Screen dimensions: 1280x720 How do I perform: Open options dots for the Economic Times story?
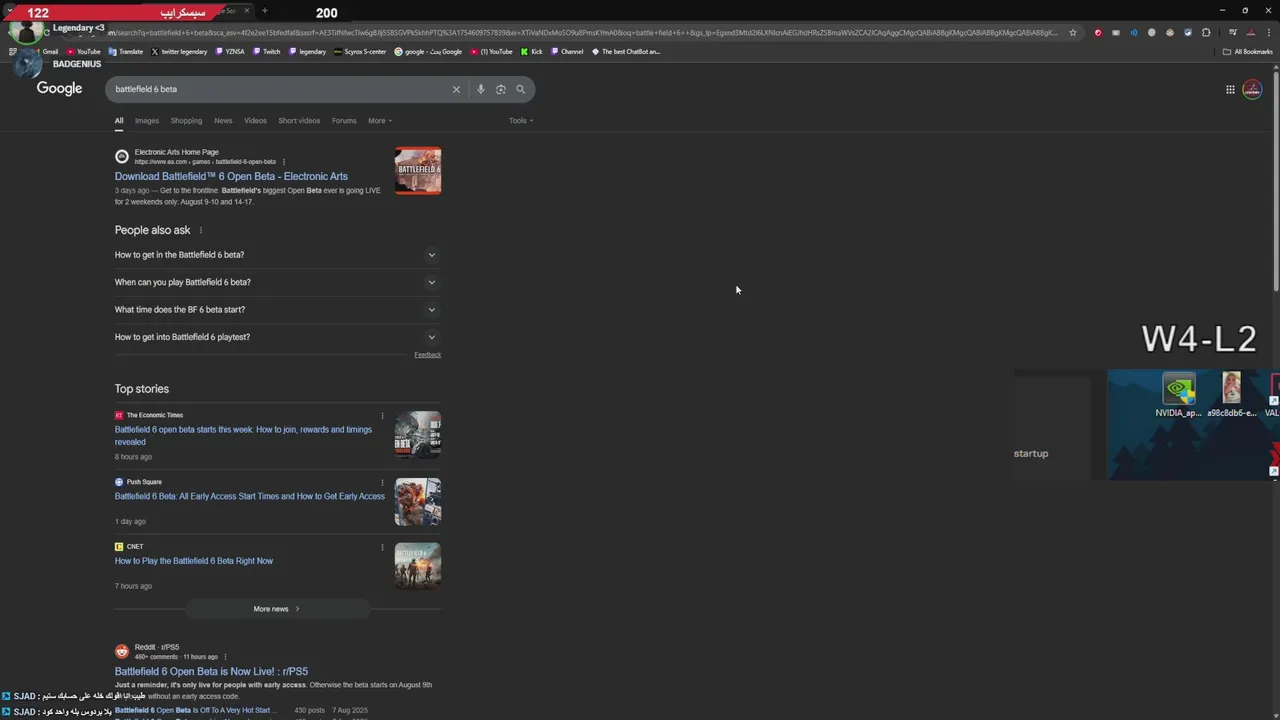[382, 415]
